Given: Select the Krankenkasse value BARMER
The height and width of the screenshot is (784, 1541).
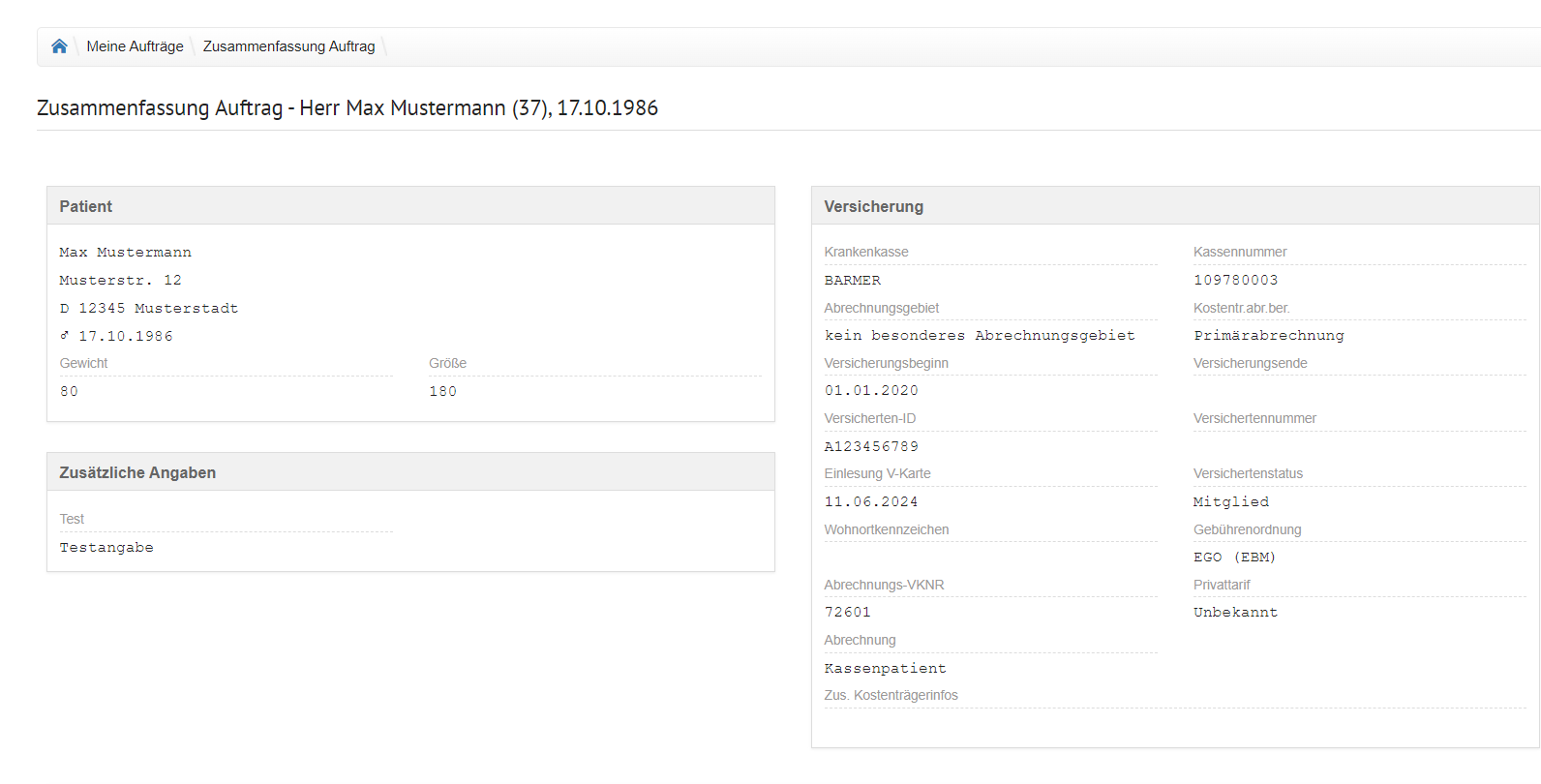Looking at the screenshot, I should point(852,281).
